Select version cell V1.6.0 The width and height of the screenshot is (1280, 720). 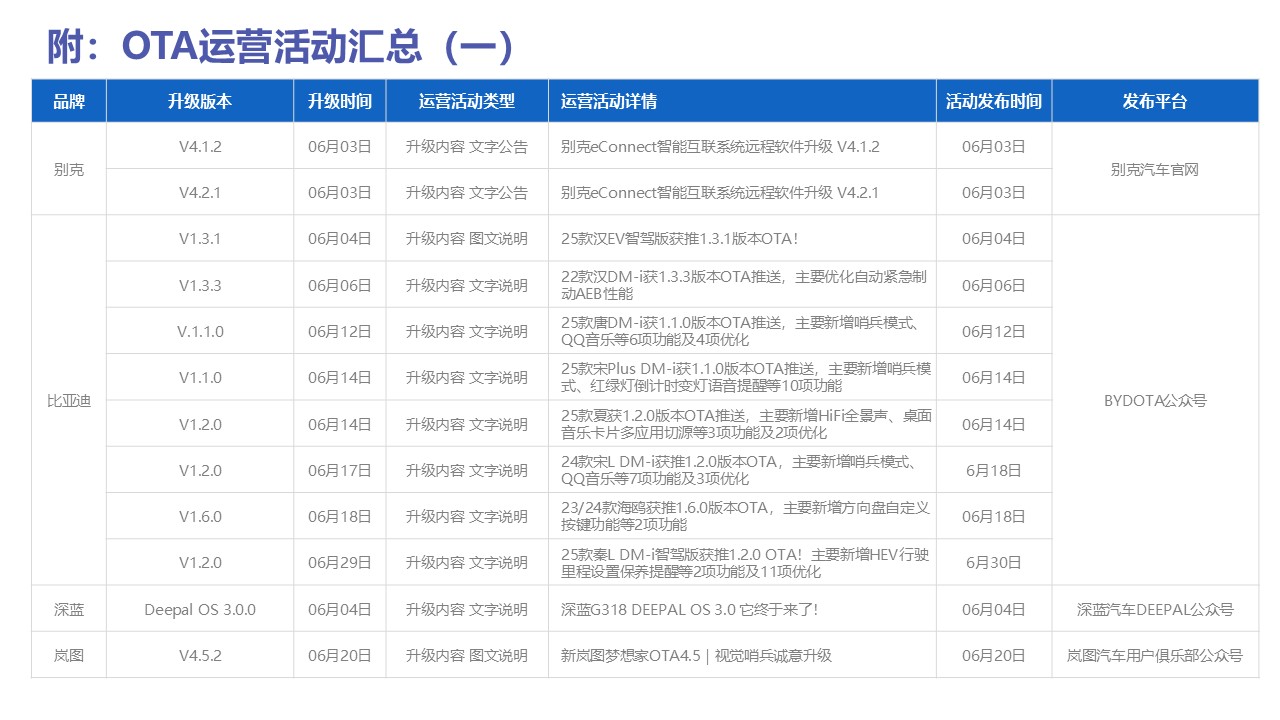(200, 516)
